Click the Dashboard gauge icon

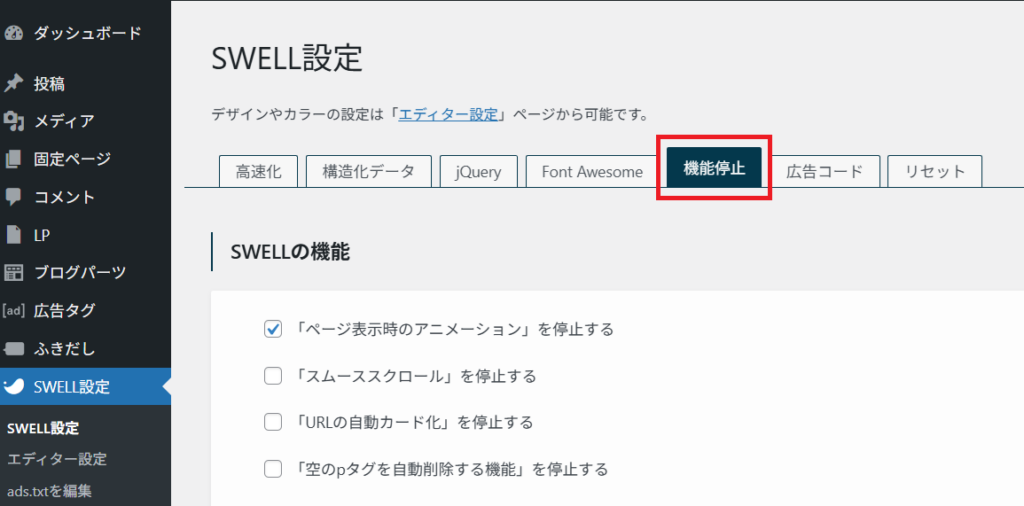[x=14, y=33]
